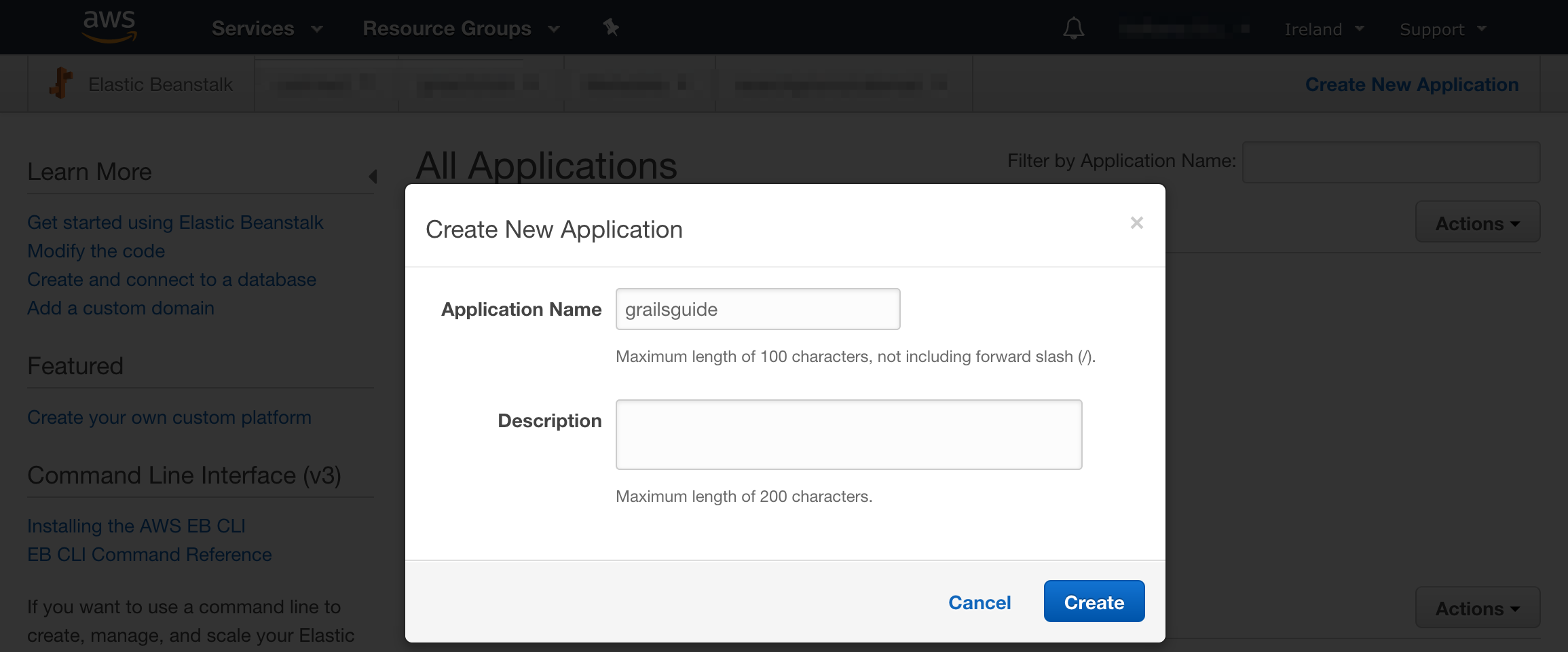Collapse the Learn More sidebar arrow
The image size is (1568, 652).
click(x=373, y=177)
